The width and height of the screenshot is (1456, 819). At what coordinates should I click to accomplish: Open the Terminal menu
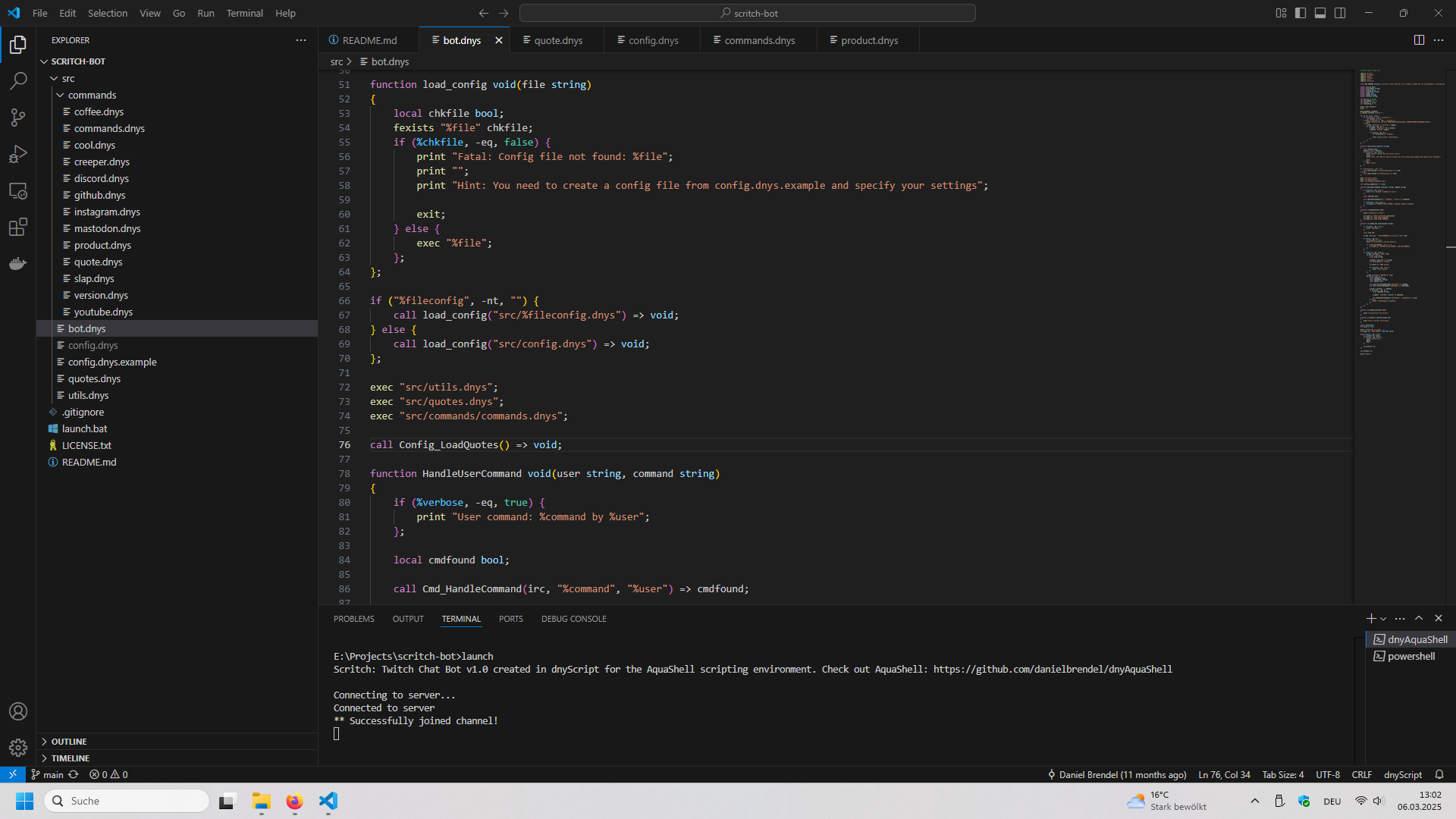point(244,13)
